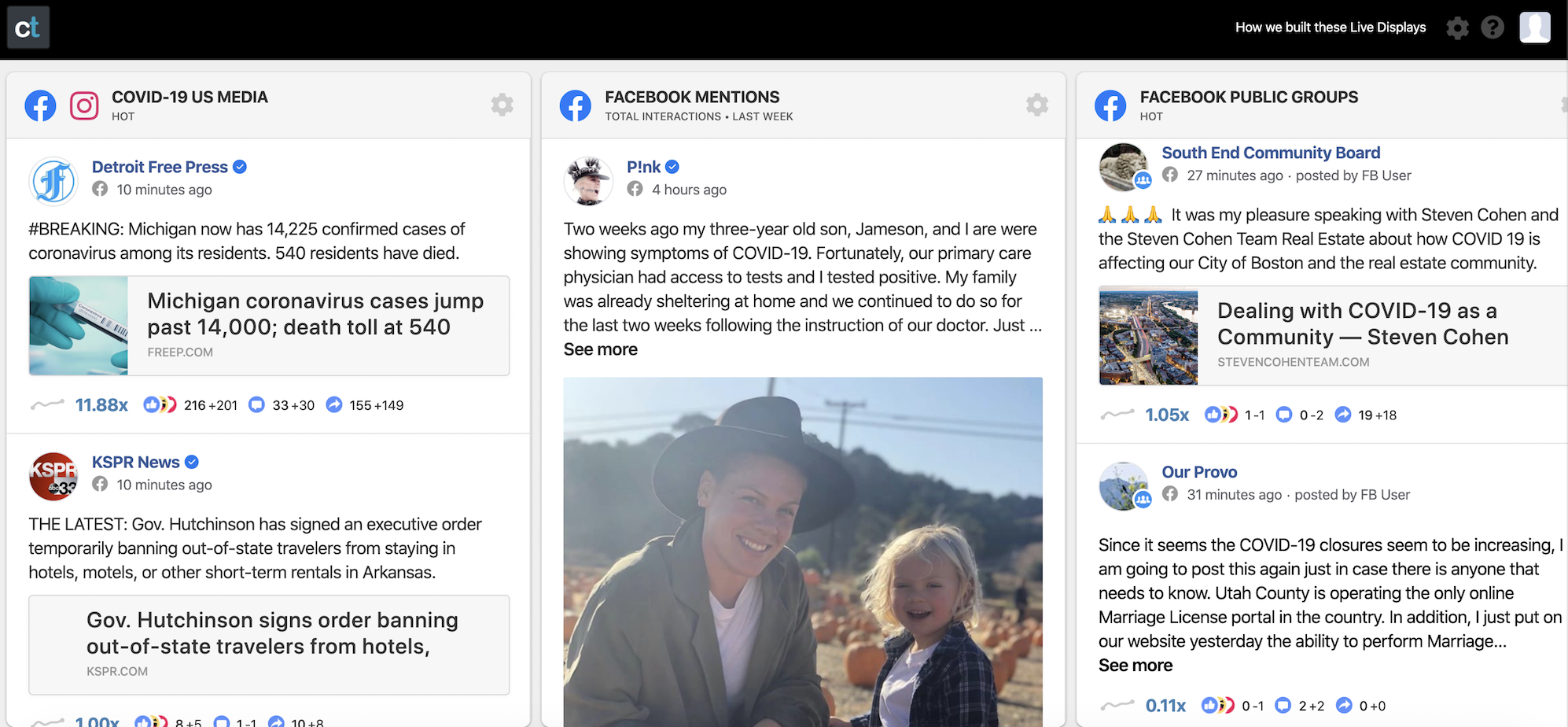Click the trend line icon beside the 11.88x score
The width and height of the screenshot is (1568, 727).
tap(47, 404)
